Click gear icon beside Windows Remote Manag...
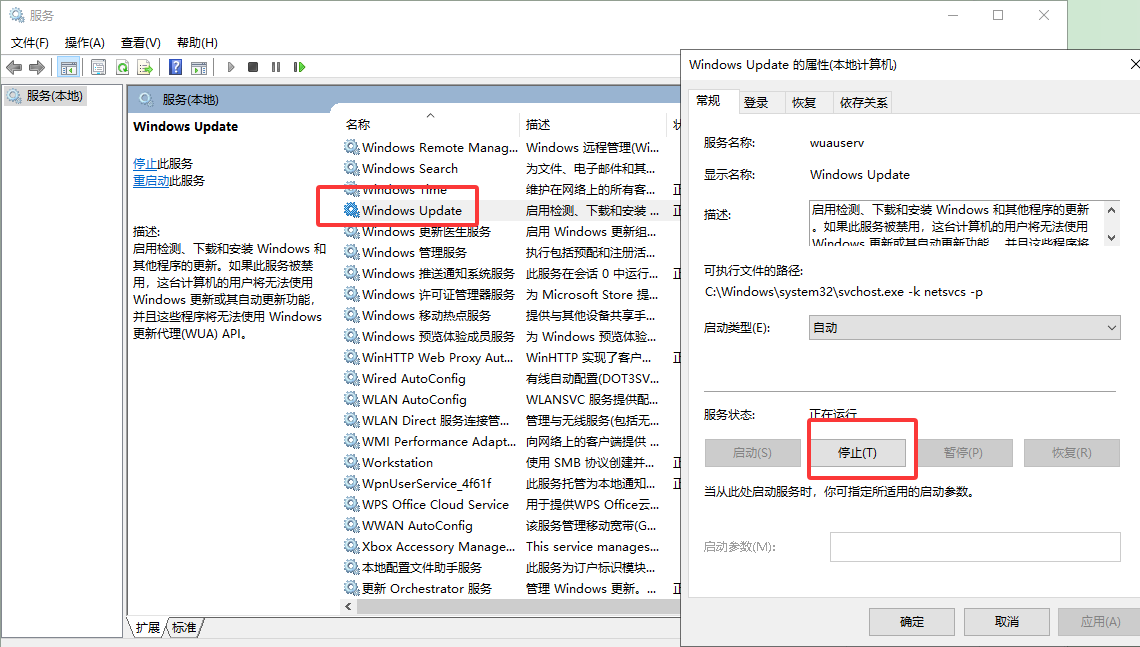This screenshot has height=647, width=1140. coord(352,147)
